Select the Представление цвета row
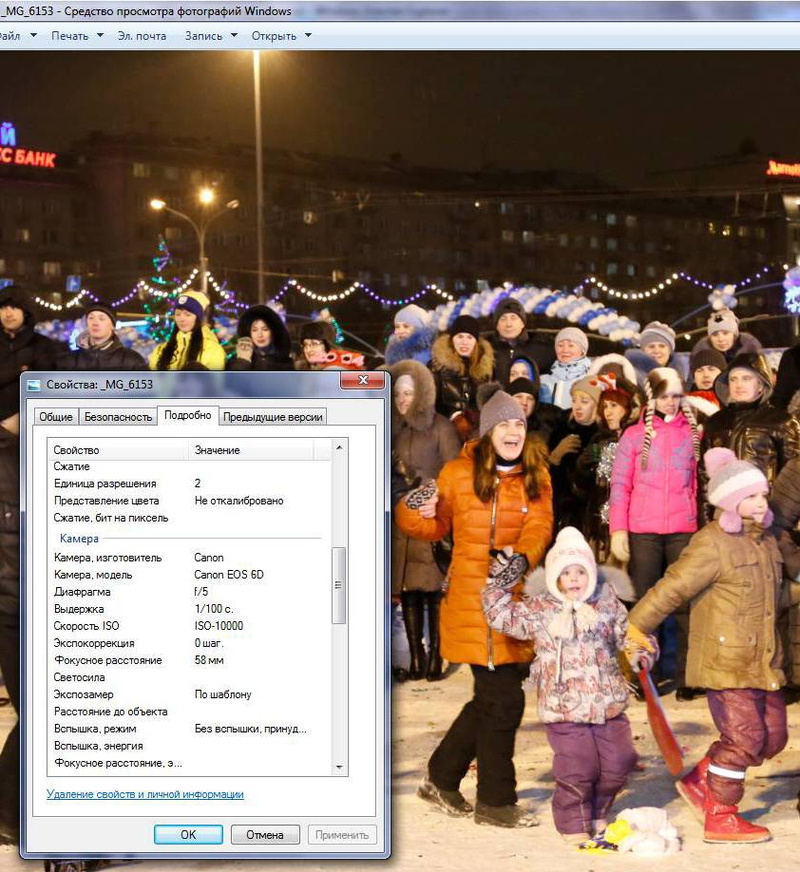 click(189, 501)
